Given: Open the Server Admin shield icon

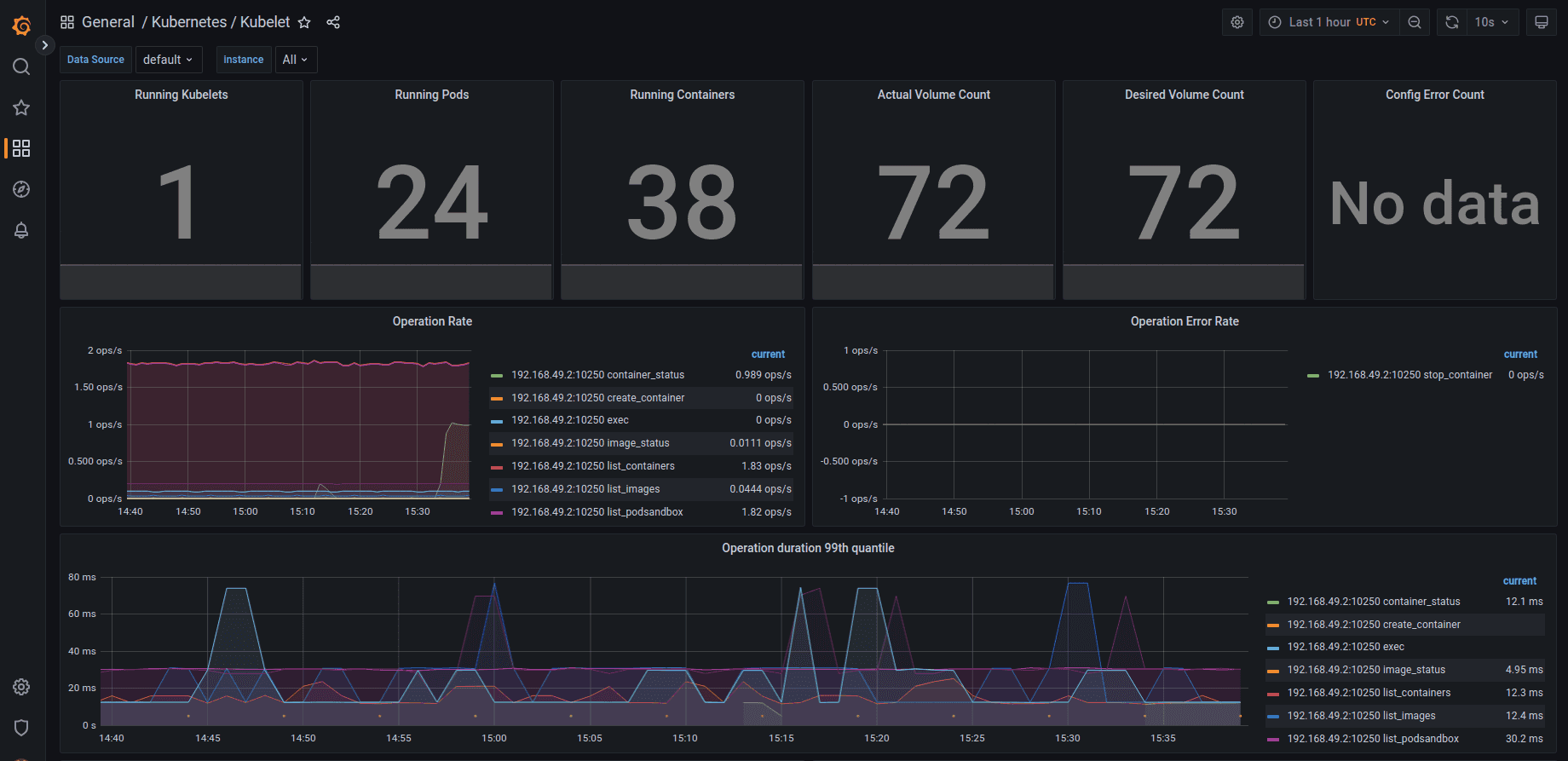Looking at the screenshot, I should coord(21,728).
